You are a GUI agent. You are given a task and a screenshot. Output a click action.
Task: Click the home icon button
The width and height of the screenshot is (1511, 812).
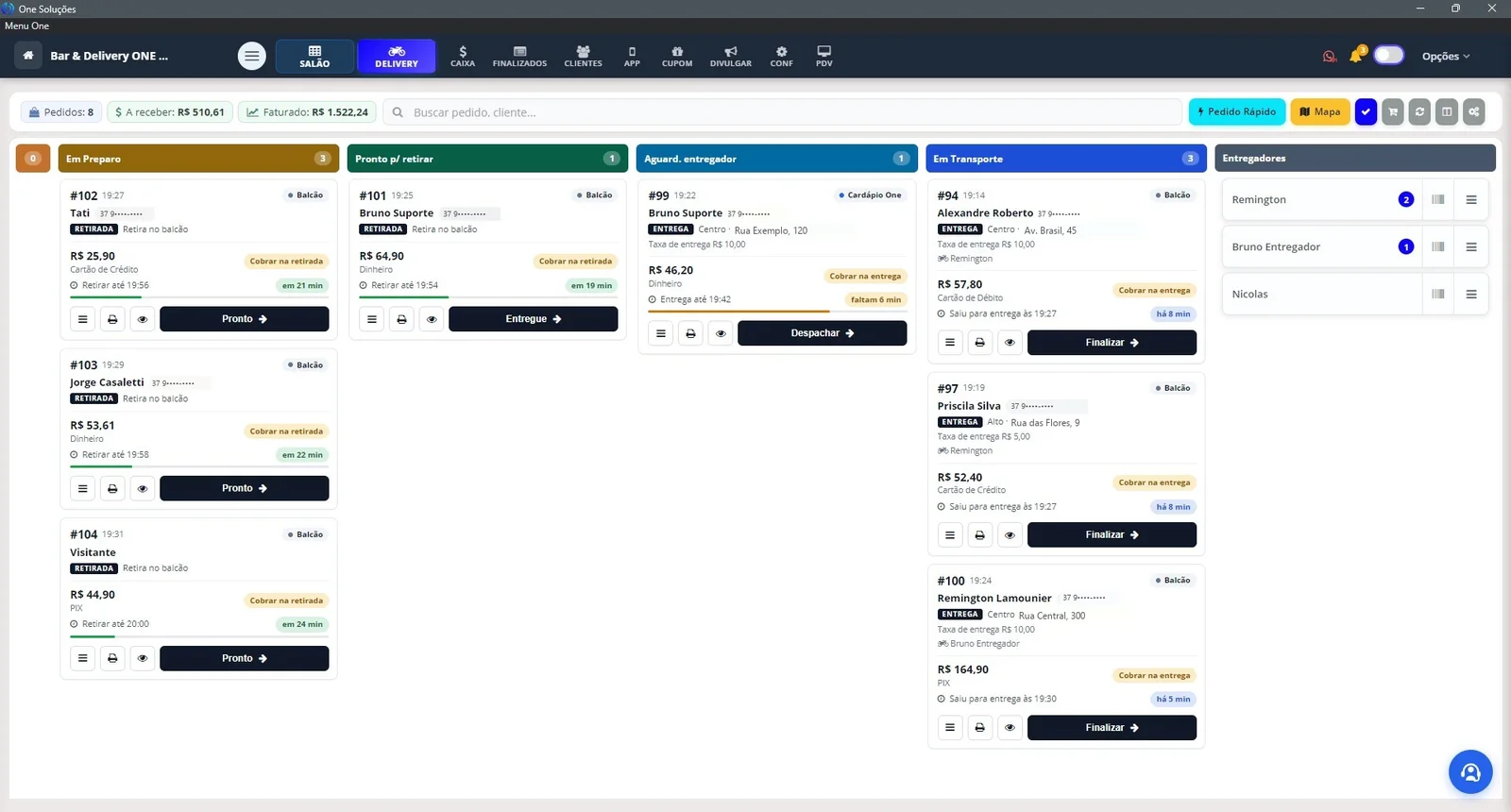(28, 56)
